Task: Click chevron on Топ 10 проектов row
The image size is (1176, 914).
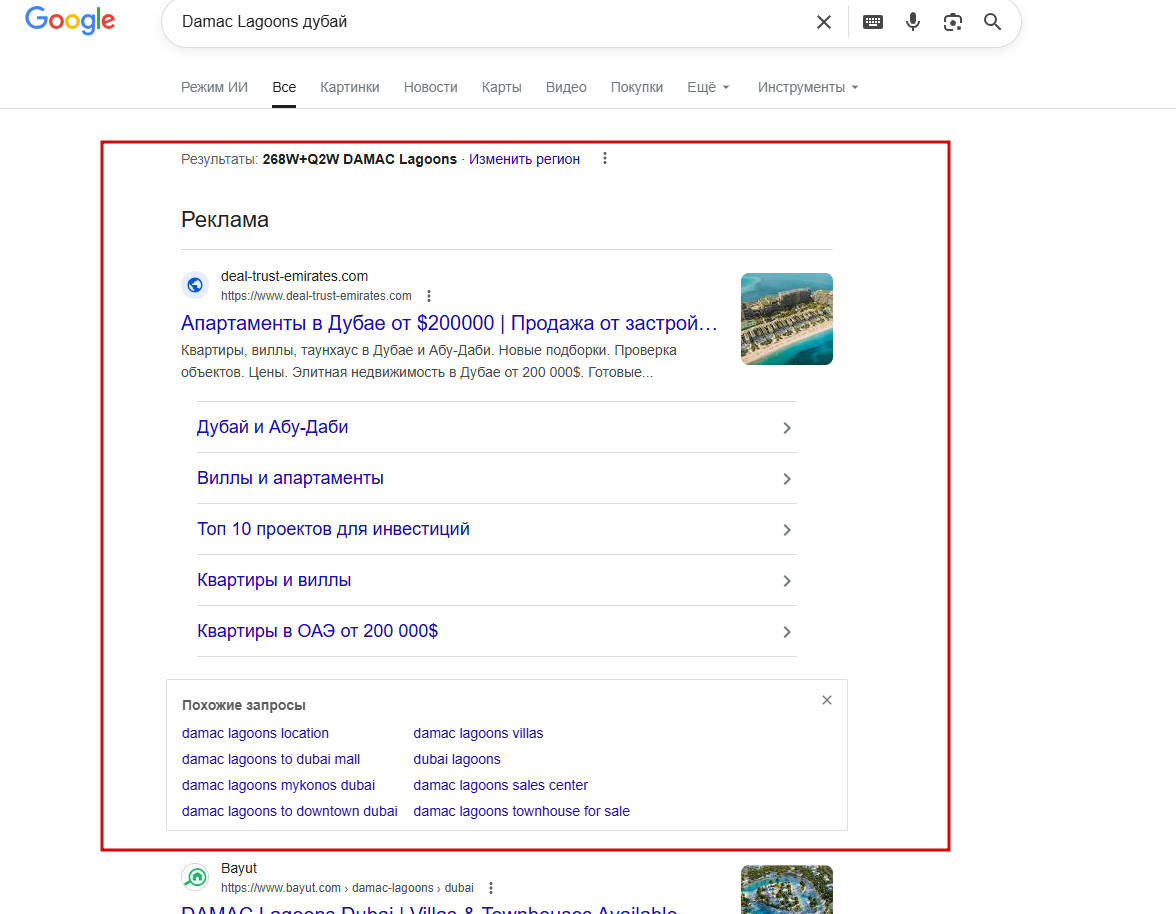Action: pyautogui.click(x=787, y=529)
